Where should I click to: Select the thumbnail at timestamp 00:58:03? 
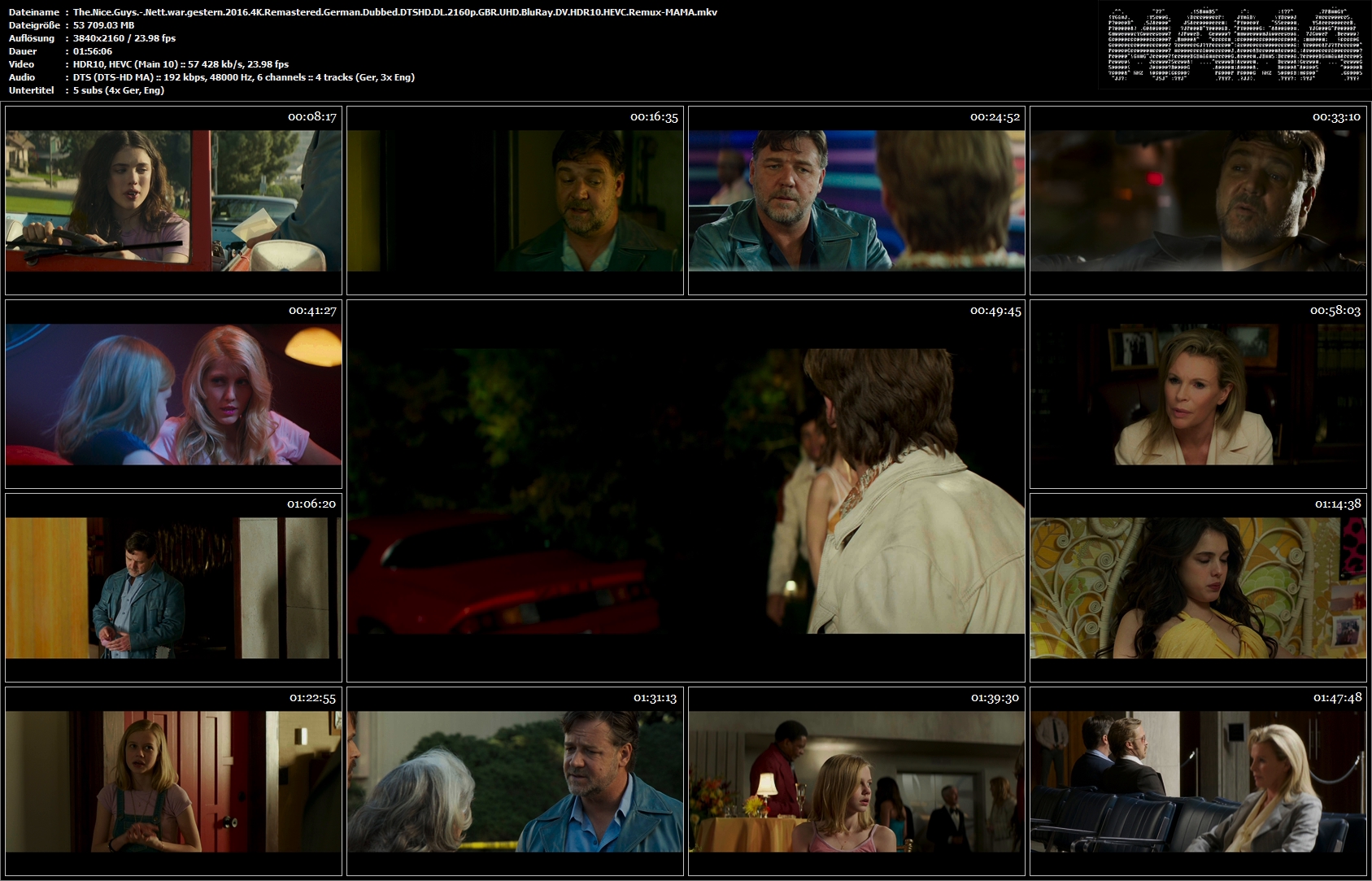click(x=1198, y=394)
